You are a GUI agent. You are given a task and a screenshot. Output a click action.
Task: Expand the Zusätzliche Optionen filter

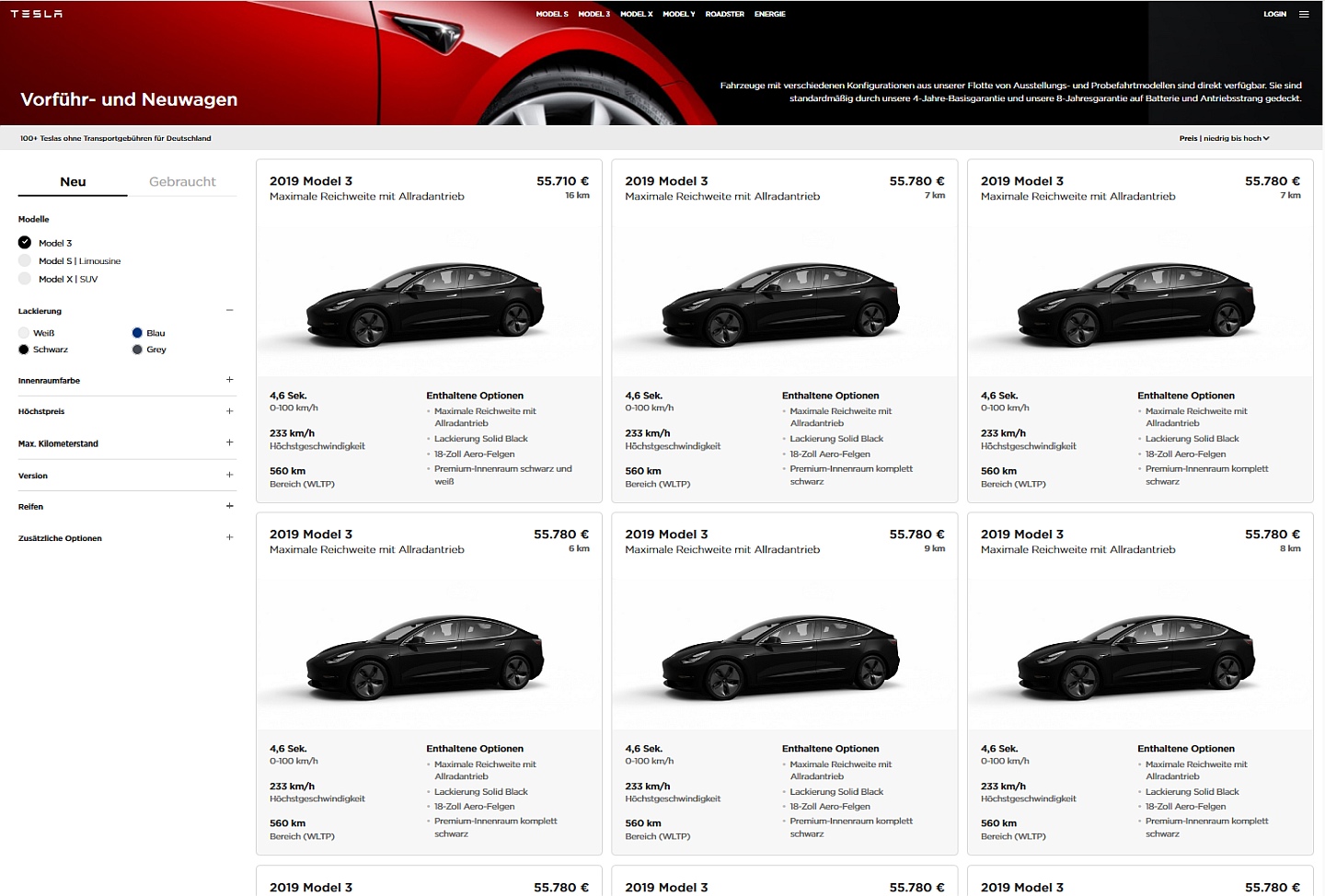tap(229, 538)
